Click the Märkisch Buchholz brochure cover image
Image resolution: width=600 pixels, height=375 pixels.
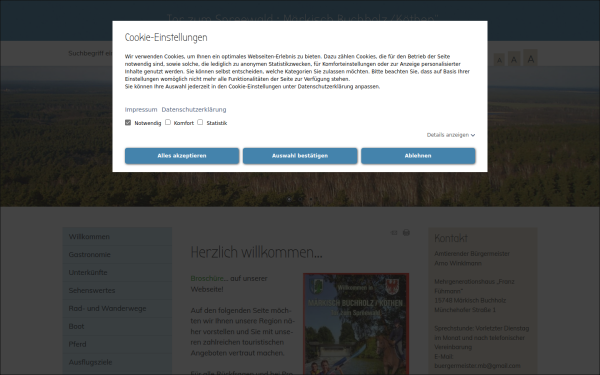click(x=356, y=324)
